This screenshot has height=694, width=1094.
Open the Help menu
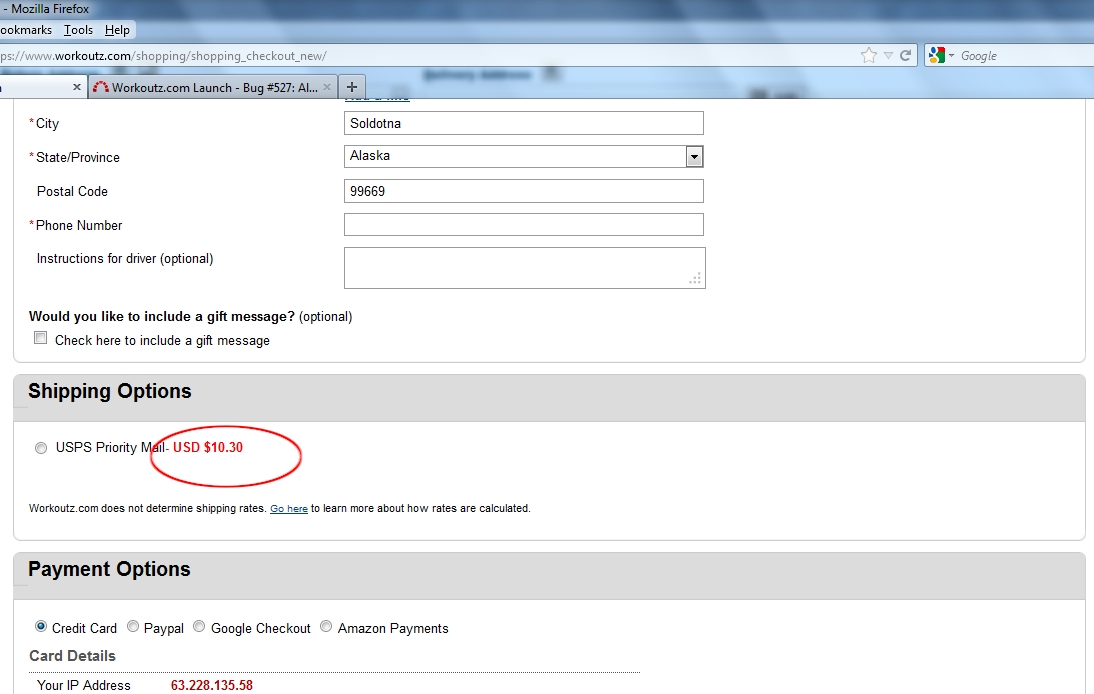coord(117,30)
